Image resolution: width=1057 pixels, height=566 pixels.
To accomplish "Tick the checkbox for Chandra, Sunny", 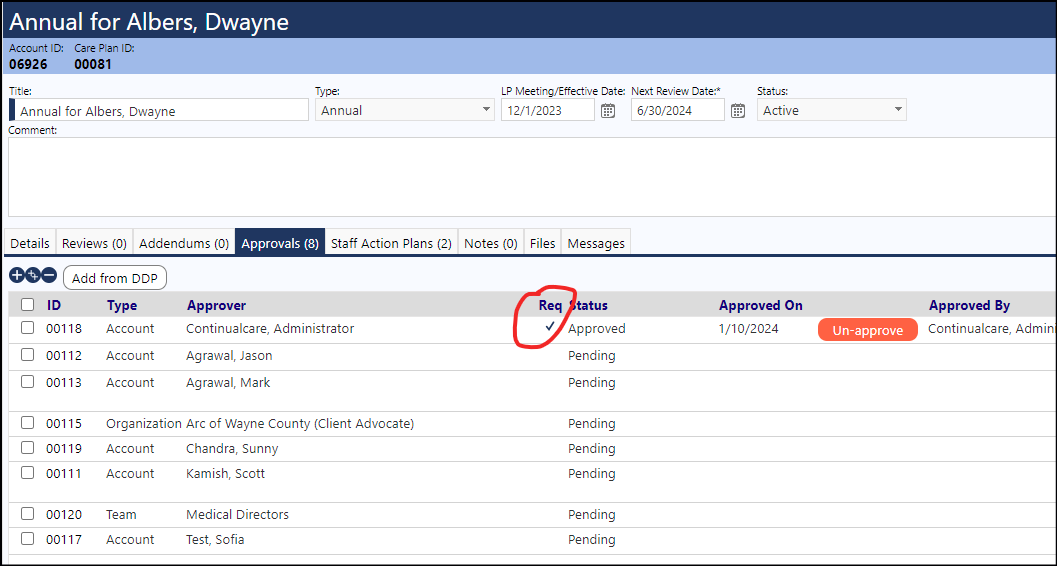I will point(27,448).
